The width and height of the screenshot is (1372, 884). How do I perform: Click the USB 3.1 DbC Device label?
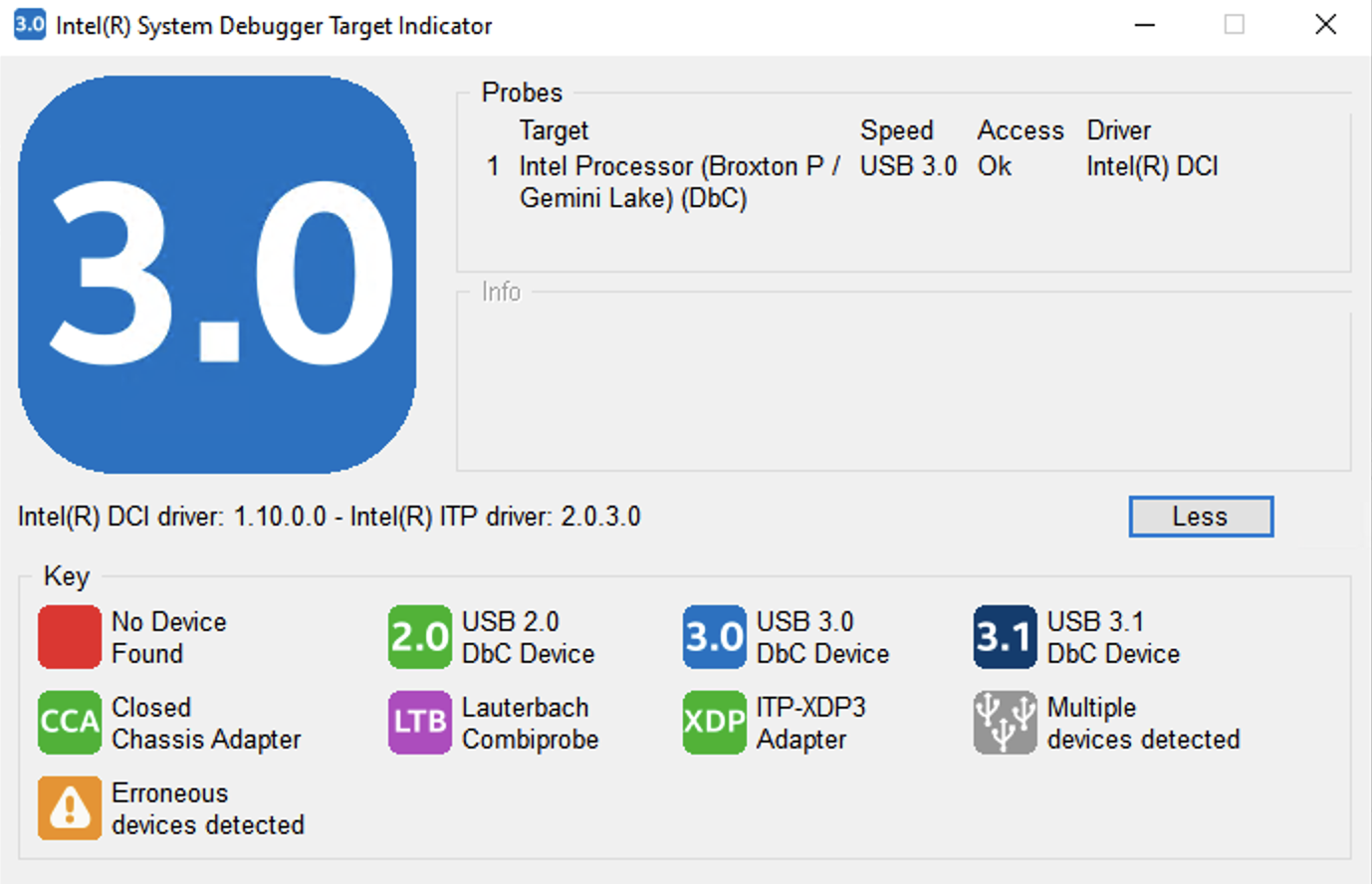(x=1114, y=637)
